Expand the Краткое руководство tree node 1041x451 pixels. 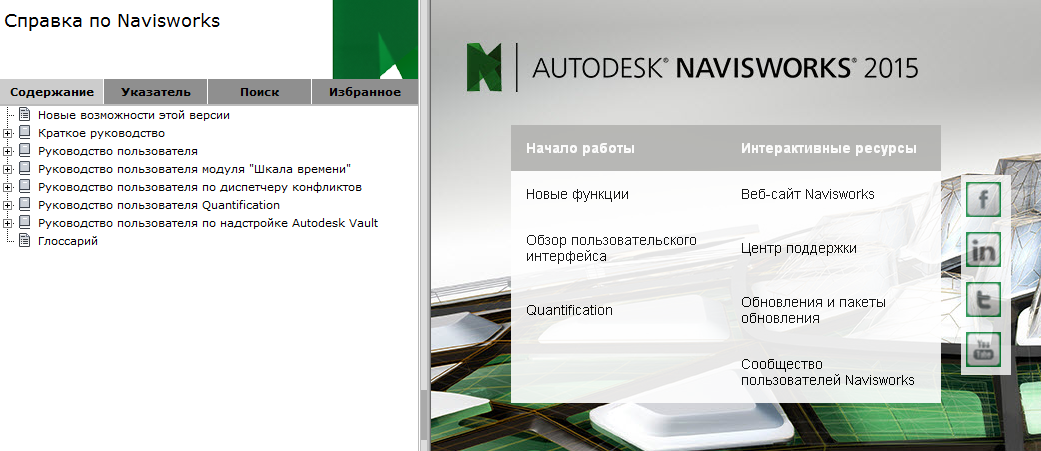click(7, 134)
